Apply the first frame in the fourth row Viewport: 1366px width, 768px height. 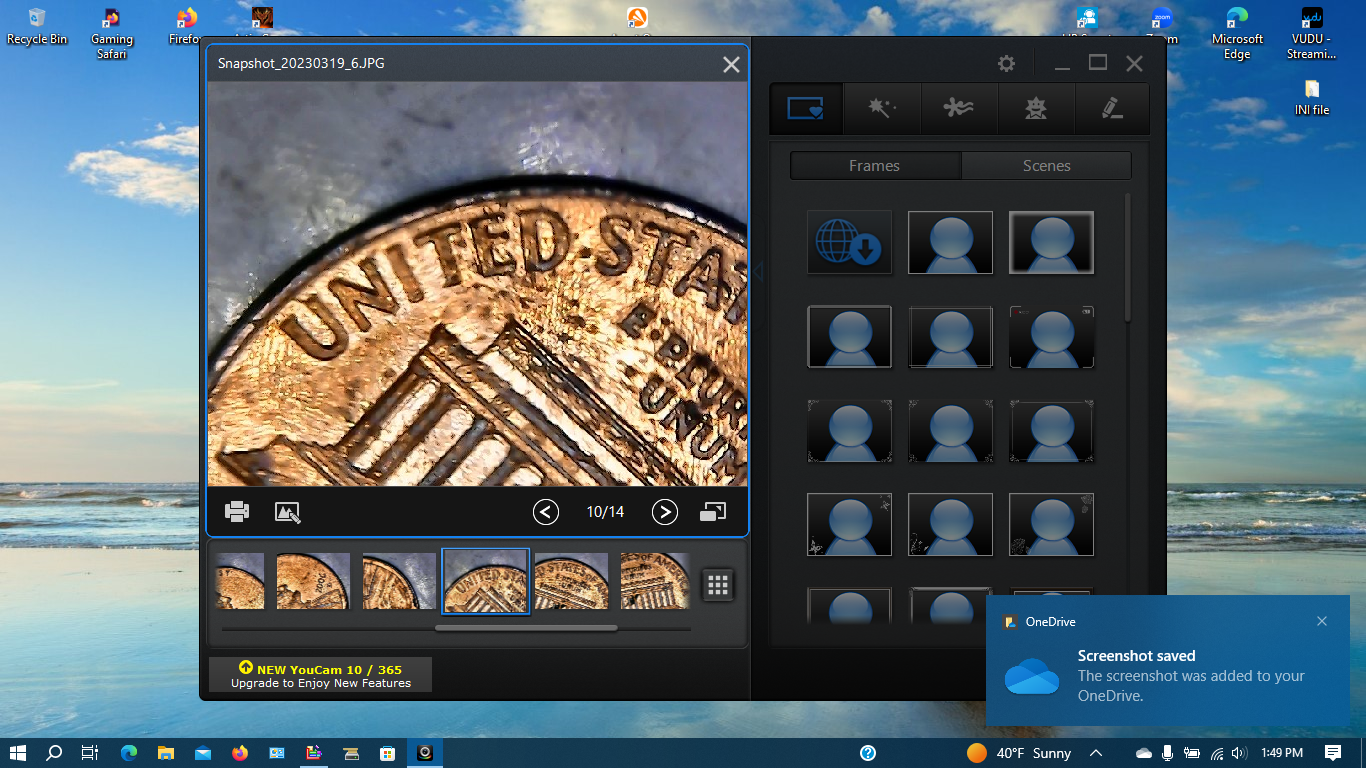[x=849, y=524]
